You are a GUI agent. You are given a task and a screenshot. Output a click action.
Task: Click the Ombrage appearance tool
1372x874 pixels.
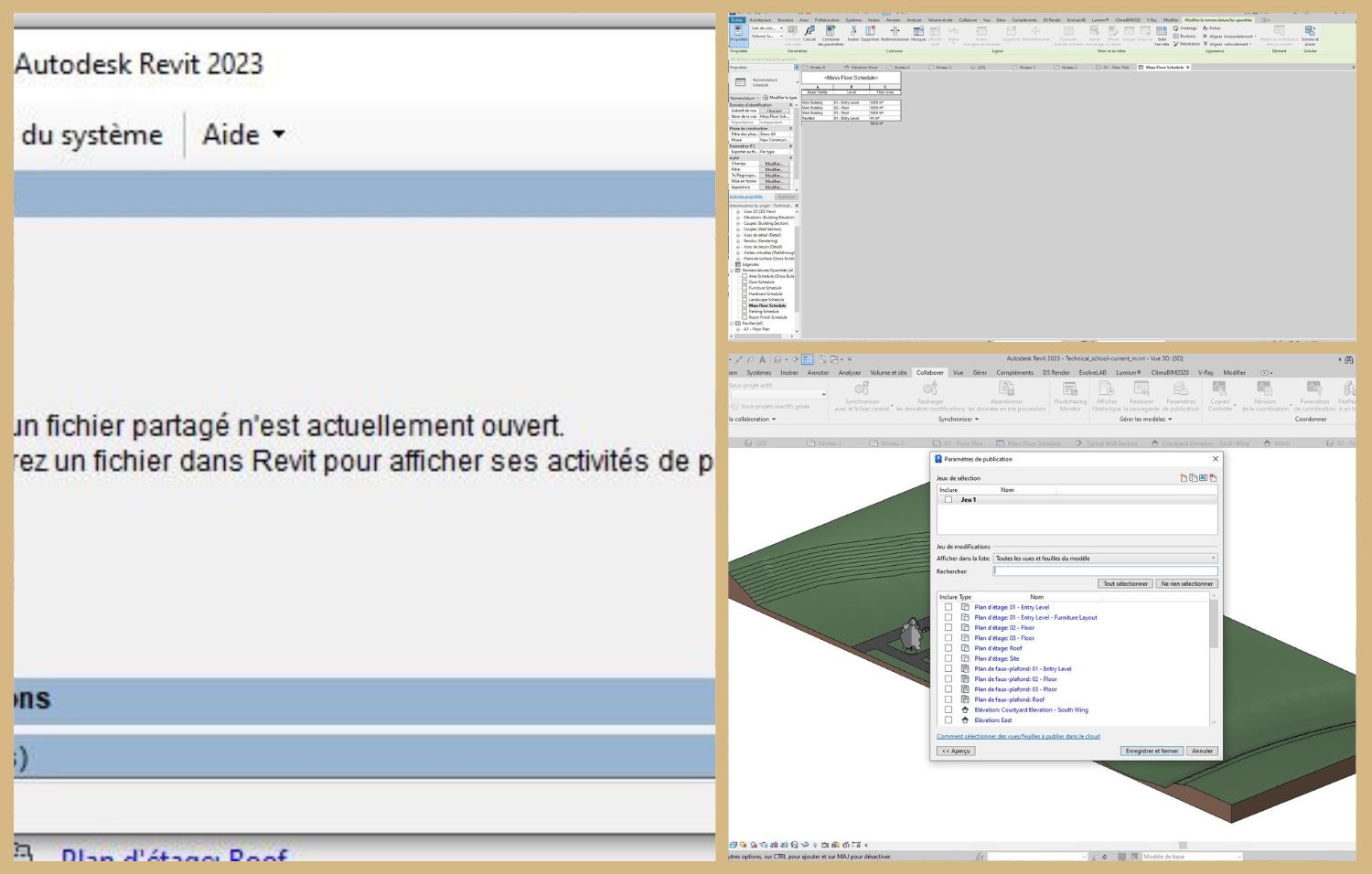pos(1185,28)
